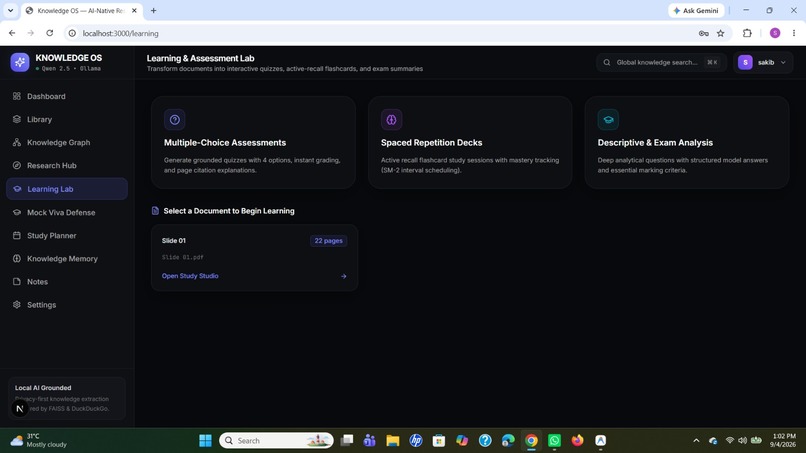The image size is (806, 453).
Task: Expand the sakib user menu chevron
Action: tap(783, 62)
